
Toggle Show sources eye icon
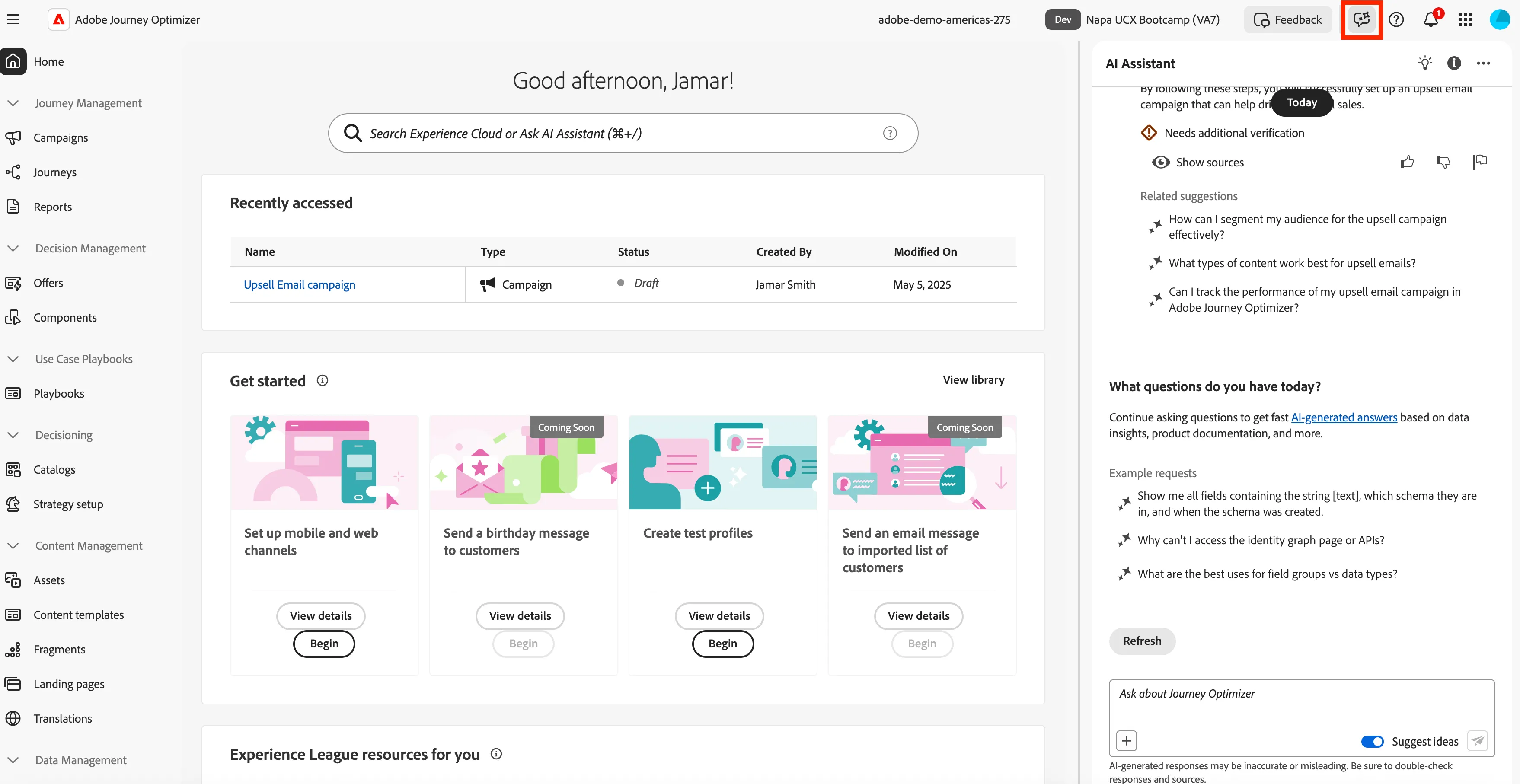[1161, 162]
